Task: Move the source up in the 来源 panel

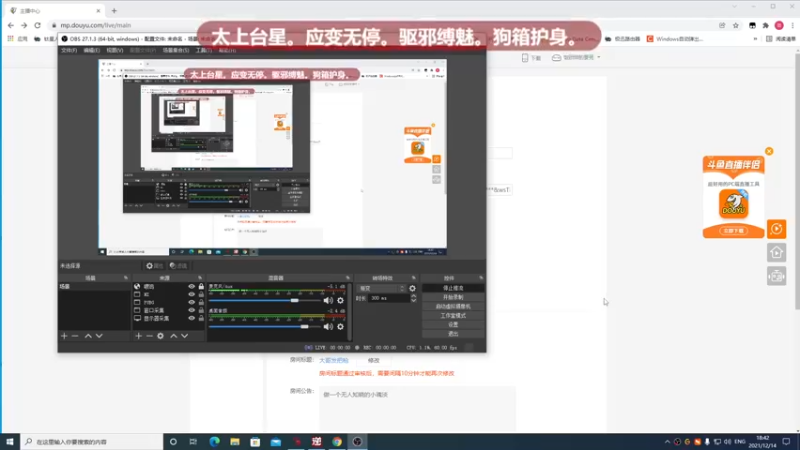Action: click(x=173, y=336)
